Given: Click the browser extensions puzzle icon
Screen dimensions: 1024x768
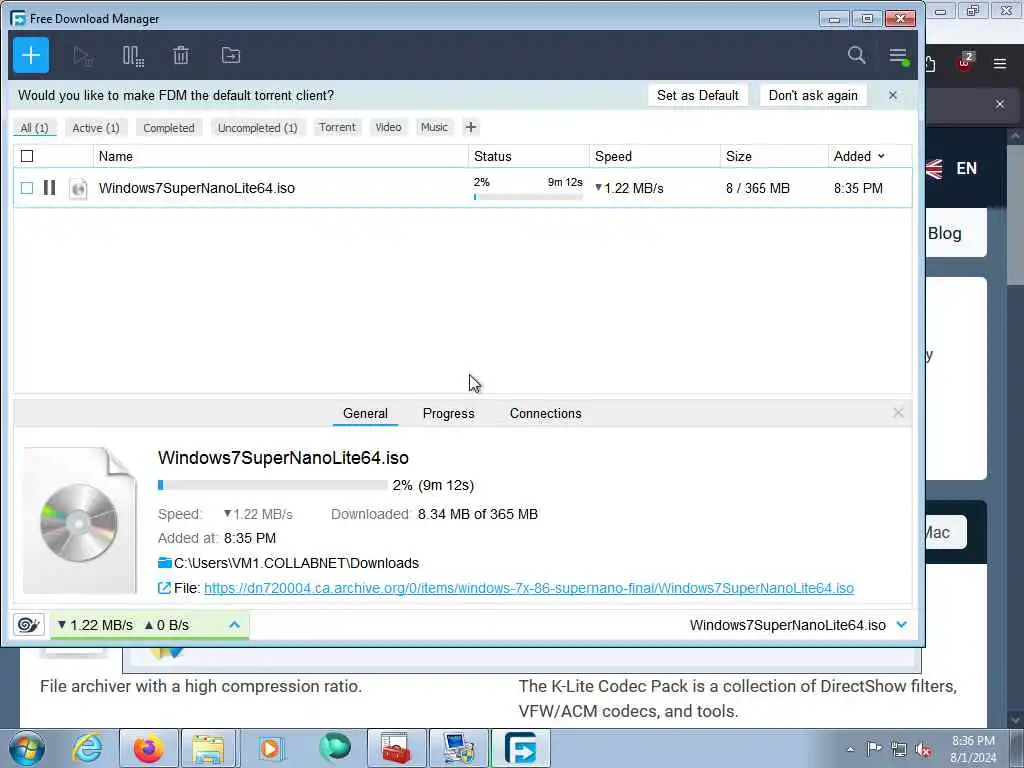Looking at the screenshot, I should [931, 63].
